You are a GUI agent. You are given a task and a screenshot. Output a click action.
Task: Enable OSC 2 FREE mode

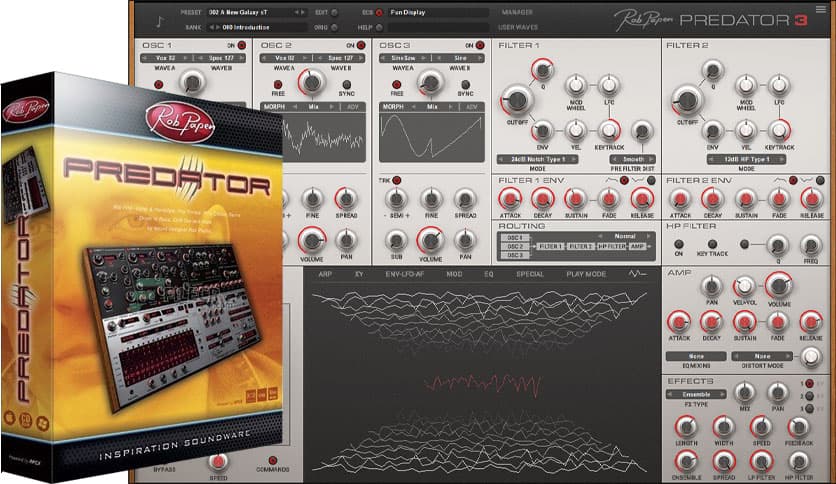click(278, 85)
